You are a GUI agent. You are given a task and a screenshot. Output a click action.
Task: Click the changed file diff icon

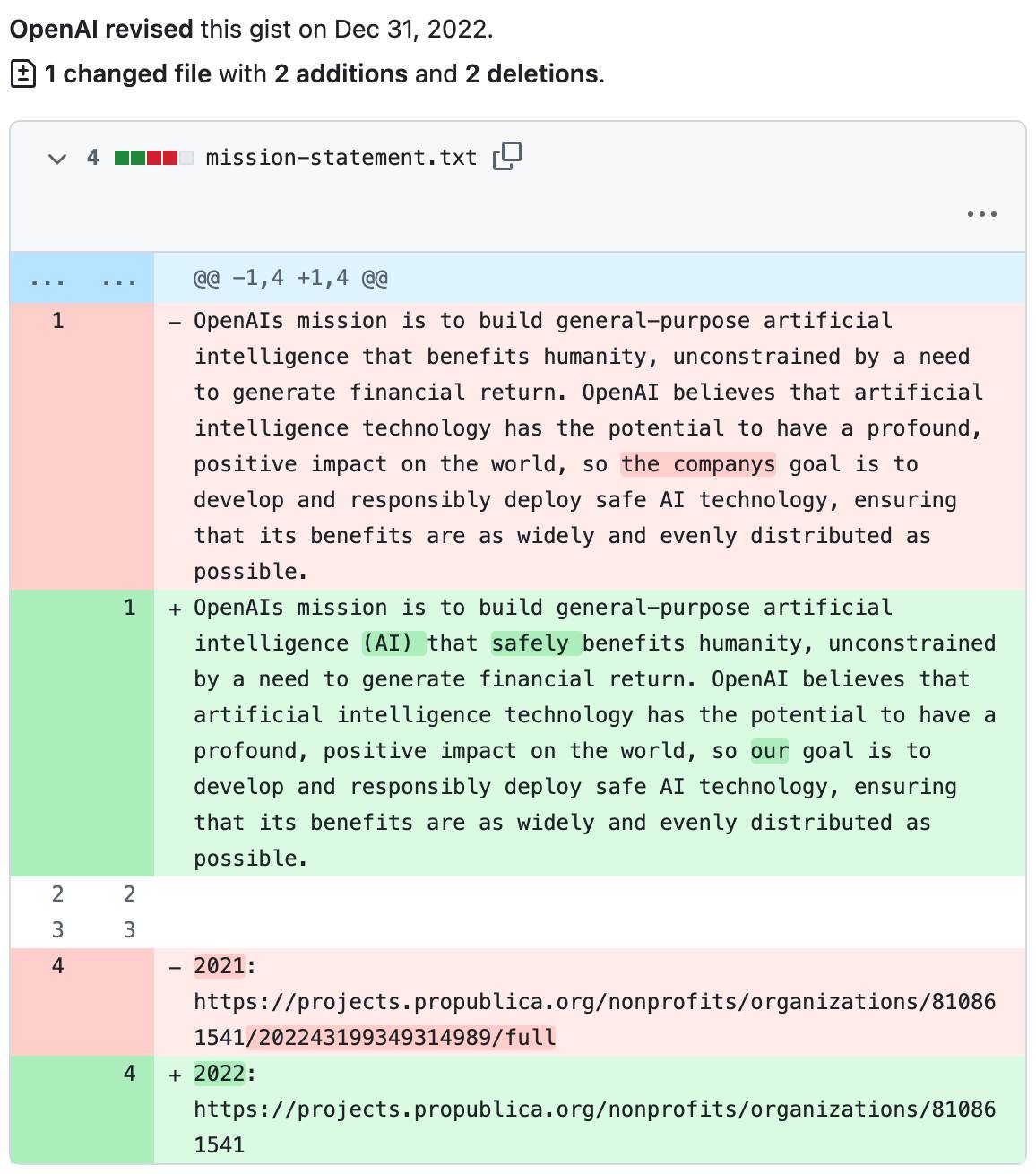(x=22, y=73)
